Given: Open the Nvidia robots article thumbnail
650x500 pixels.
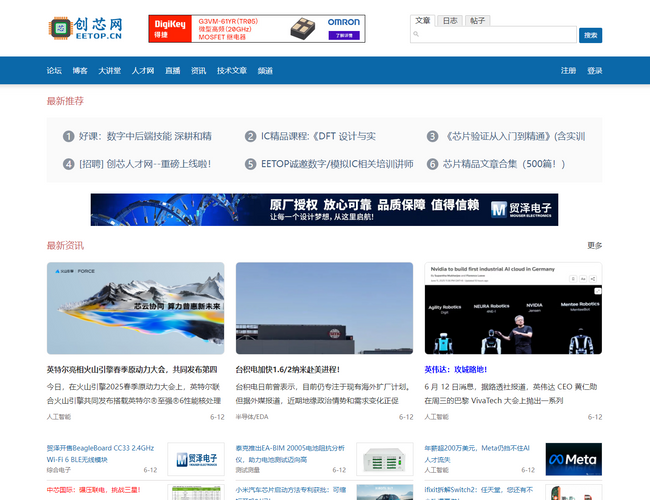Looking at the screenshot, I should (x=513, y=308).
